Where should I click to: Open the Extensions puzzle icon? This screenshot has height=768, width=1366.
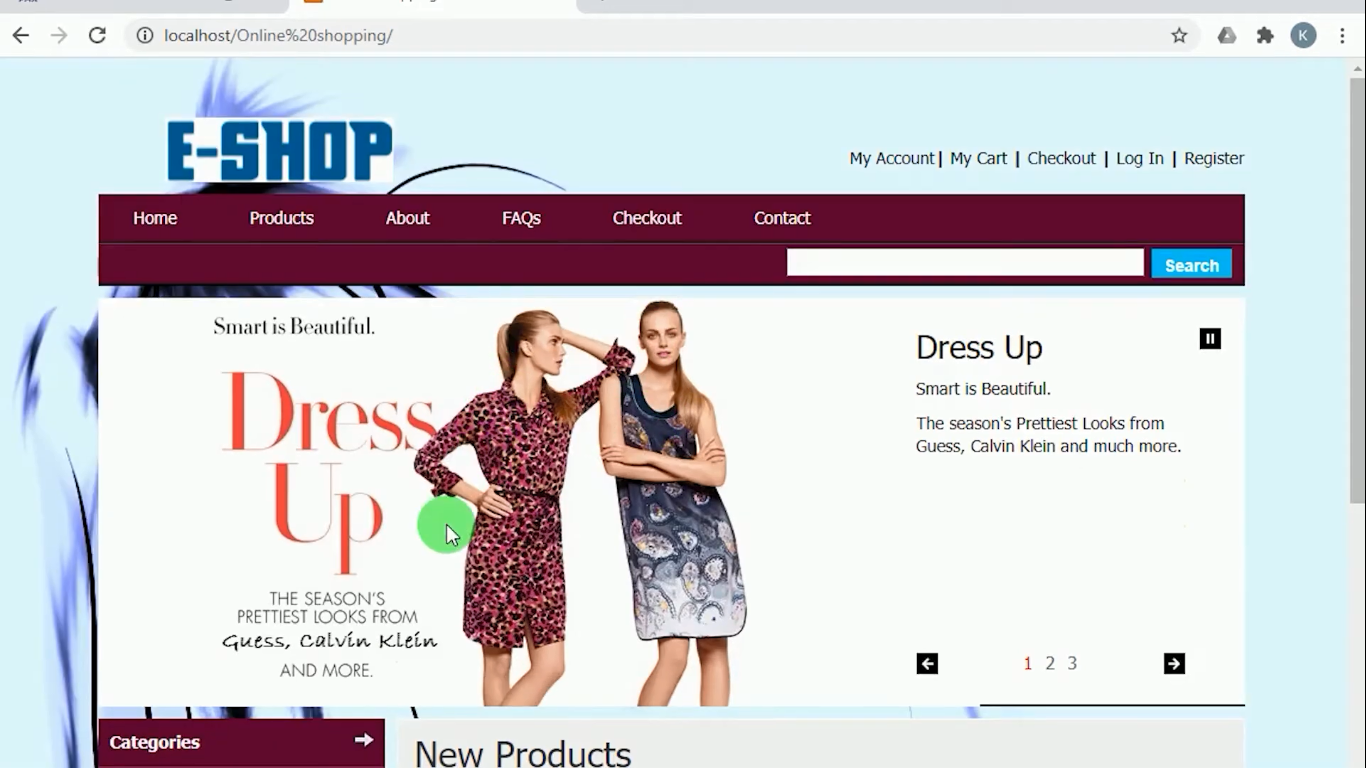click(1265, 36)
